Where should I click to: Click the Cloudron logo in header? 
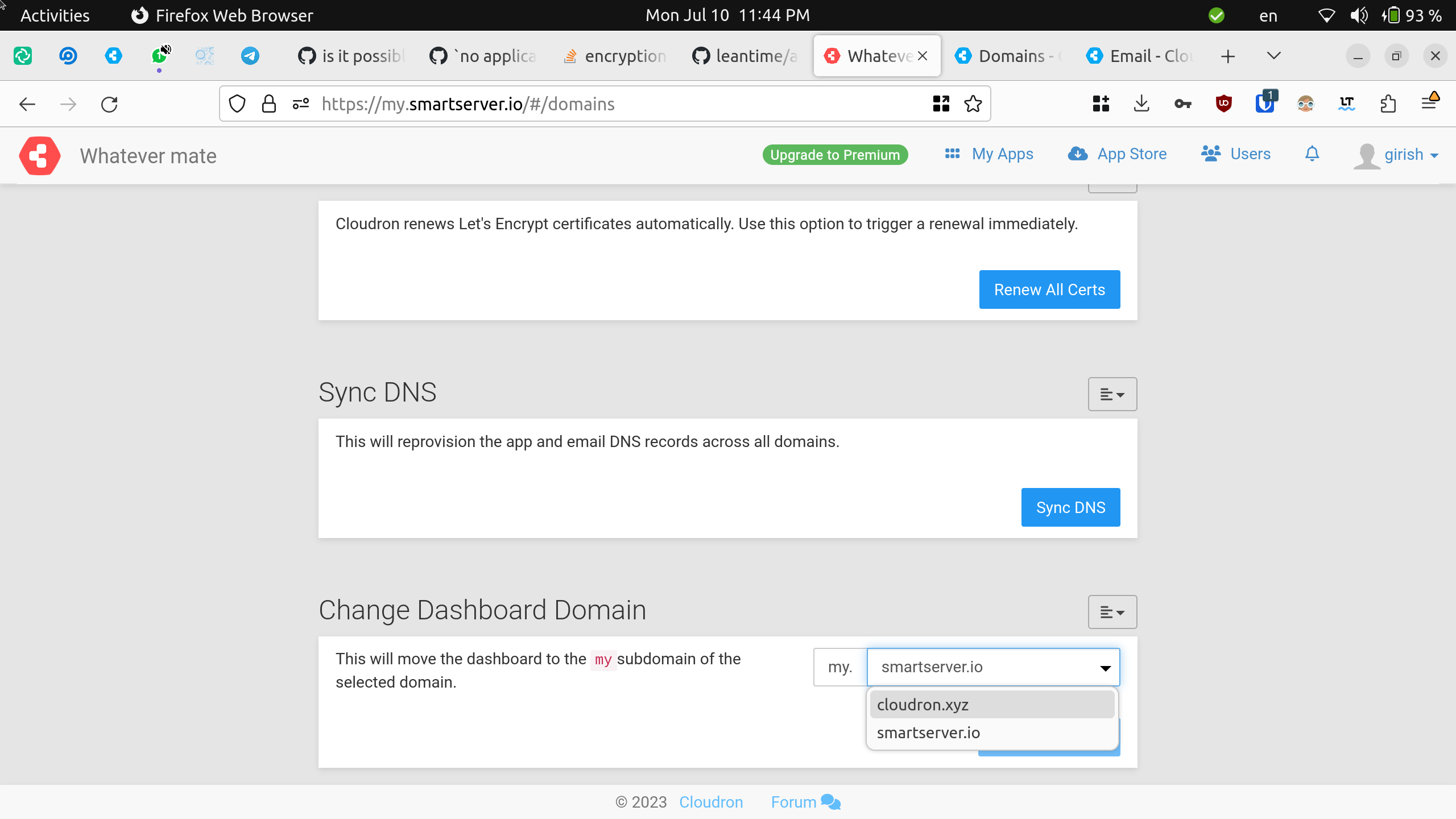point(40,155)
